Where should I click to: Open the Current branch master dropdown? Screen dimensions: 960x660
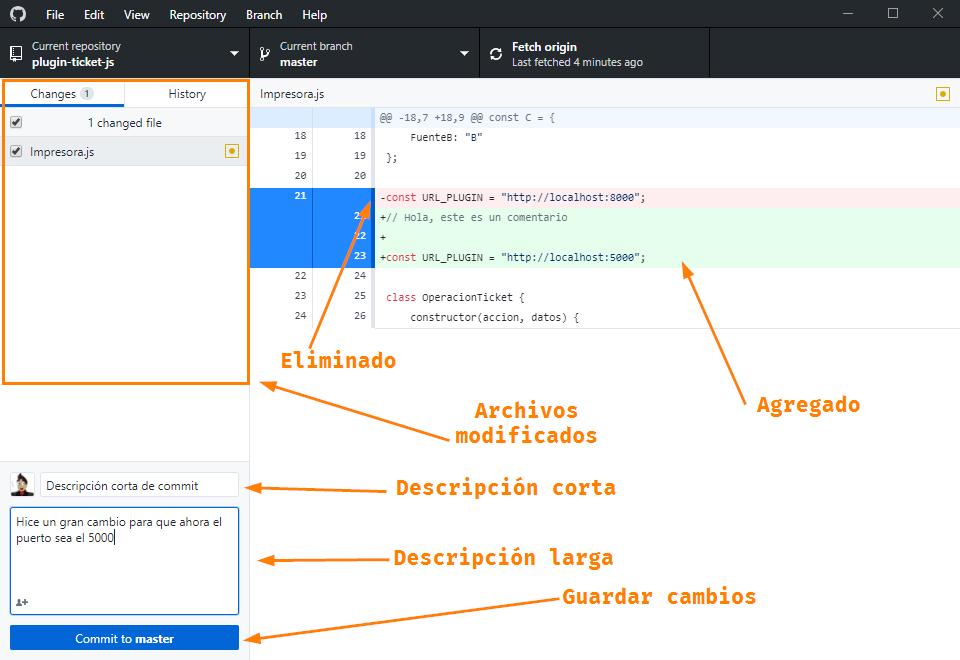[364, 54]
